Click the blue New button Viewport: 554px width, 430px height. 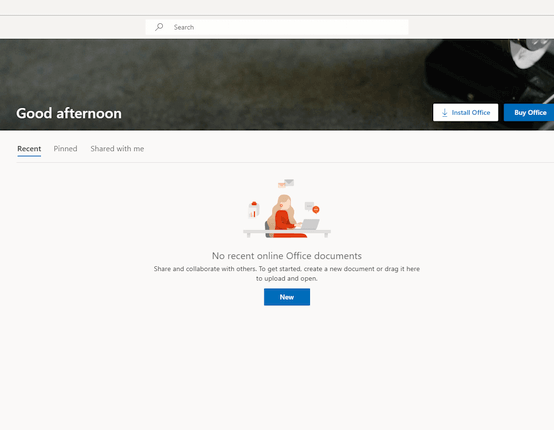(x=287, y=297)
